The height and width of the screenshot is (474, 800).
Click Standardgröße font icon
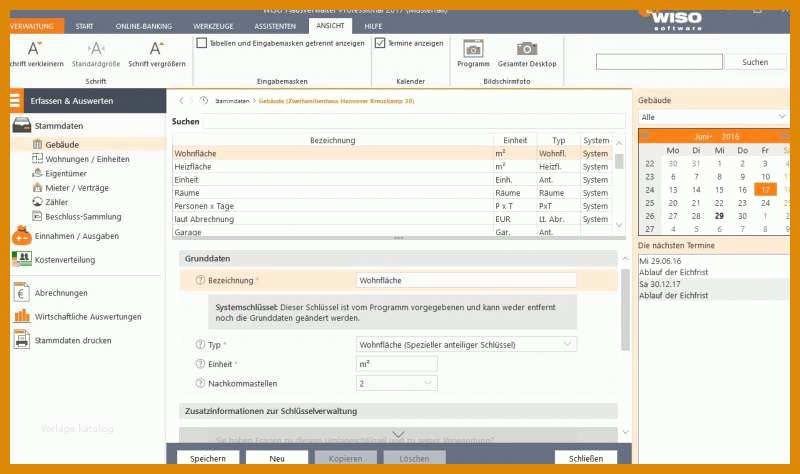click(96, 48)
